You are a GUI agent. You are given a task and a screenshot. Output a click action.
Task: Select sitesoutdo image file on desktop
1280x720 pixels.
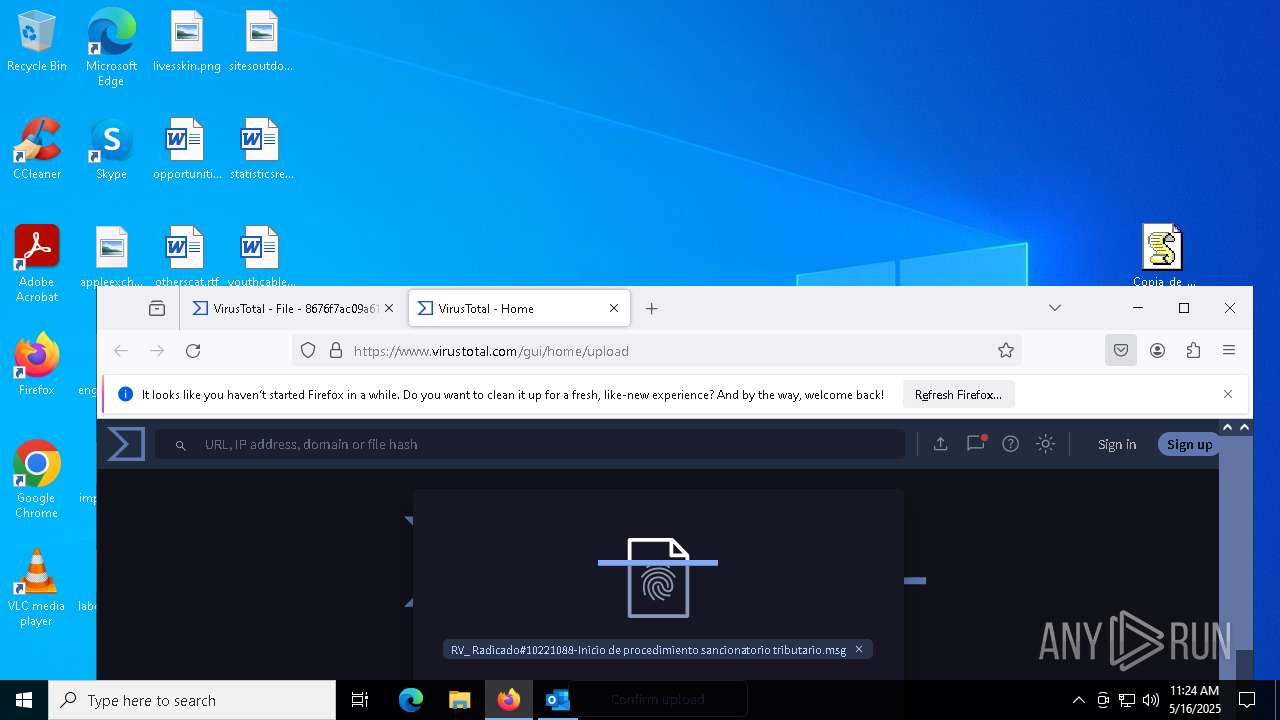point(261,41)
